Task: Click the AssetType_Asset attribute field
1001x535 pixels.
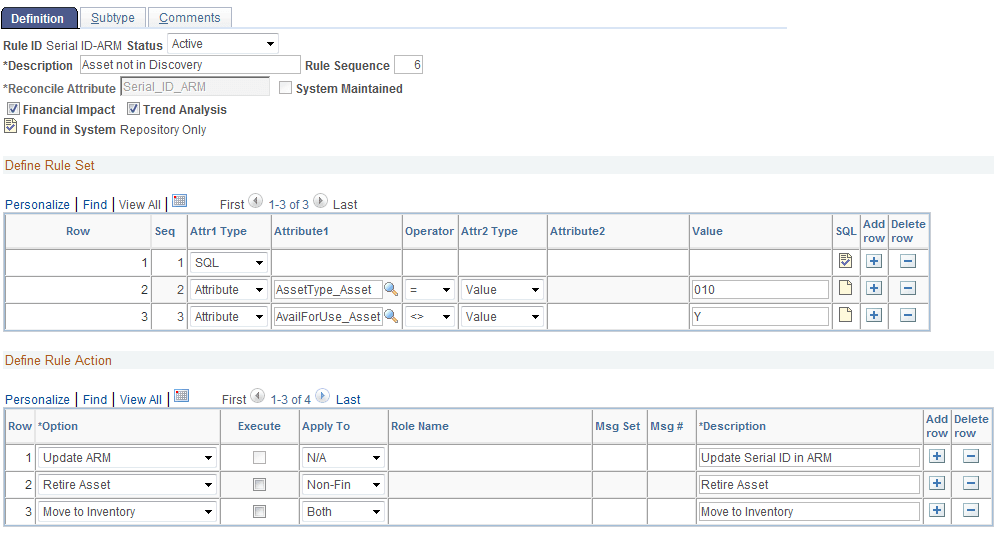Action: 328,290
